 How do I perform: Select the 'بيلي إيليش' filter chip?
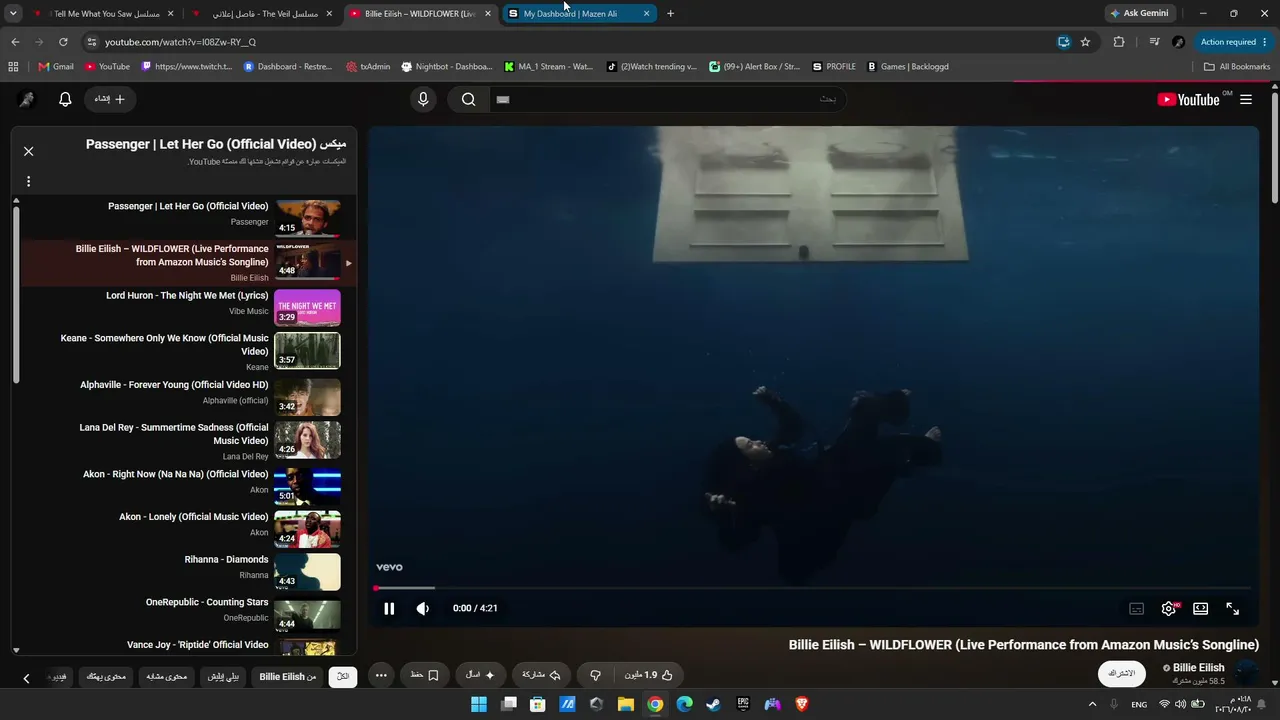click(223, 676)
